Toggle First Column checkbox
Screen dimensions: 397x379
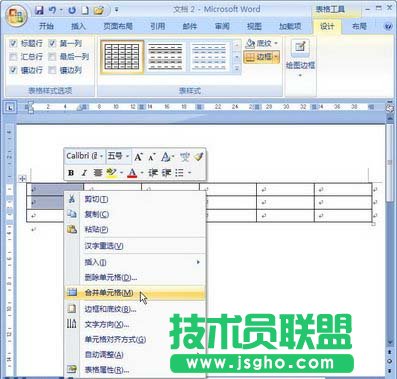click(x=52, y=43)
